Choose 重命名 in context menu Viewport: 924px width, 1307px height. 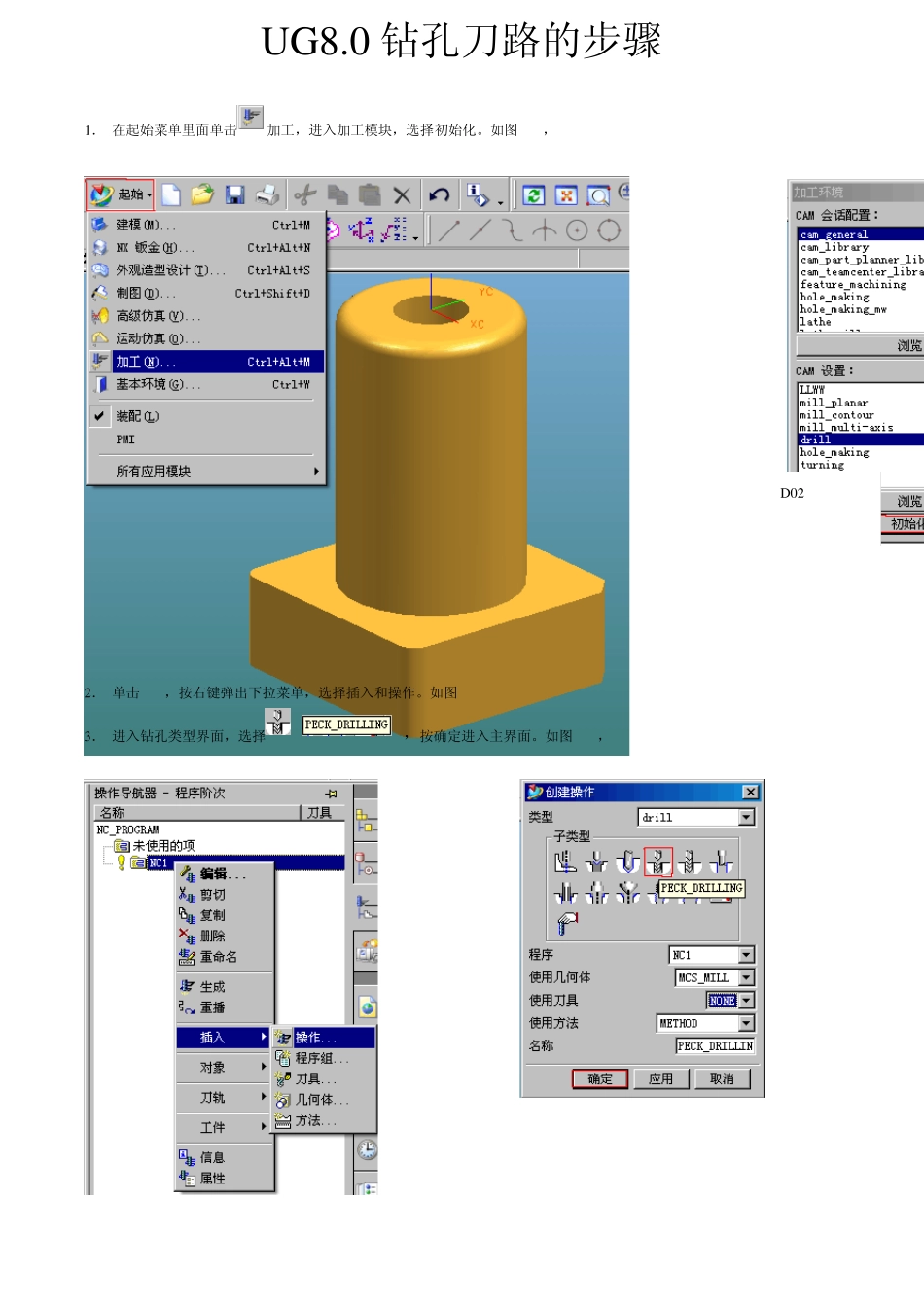pos(226,957)
